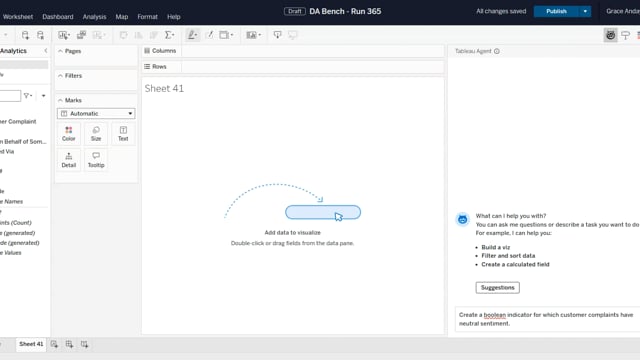Click the sort descending toolbar icon
Image resolution: width=640 pixels, height=360 pixels.
pyautogui.click(x=153, y=35)
